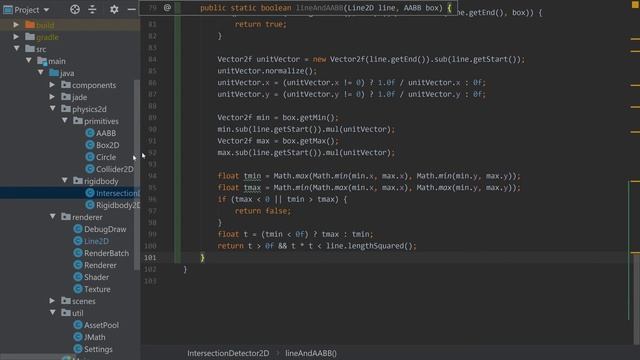
Task: Collapse the renderer package
Action: (53, 217)
